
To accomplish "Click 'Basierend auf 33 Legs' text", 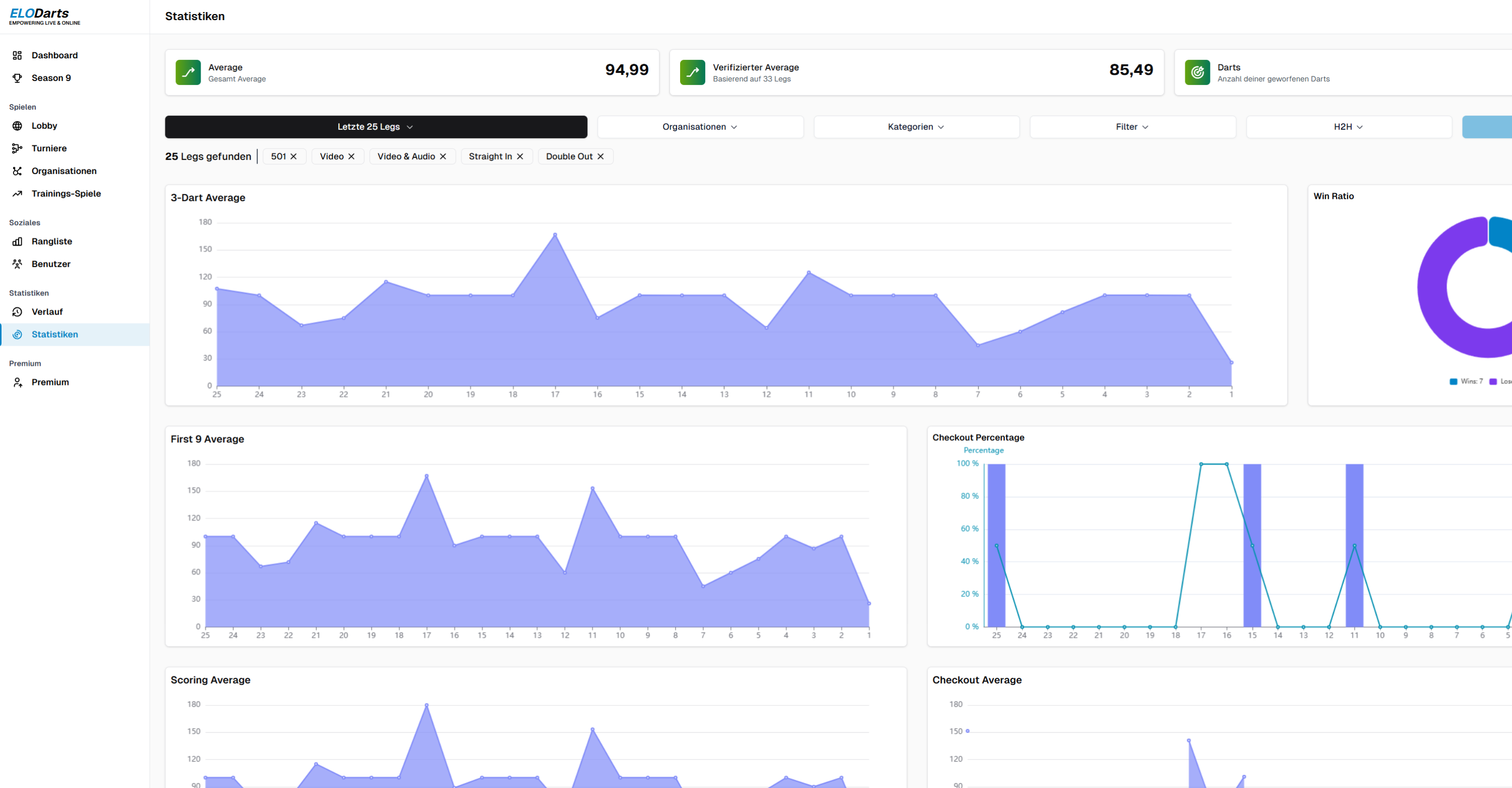I will point(751,78).
